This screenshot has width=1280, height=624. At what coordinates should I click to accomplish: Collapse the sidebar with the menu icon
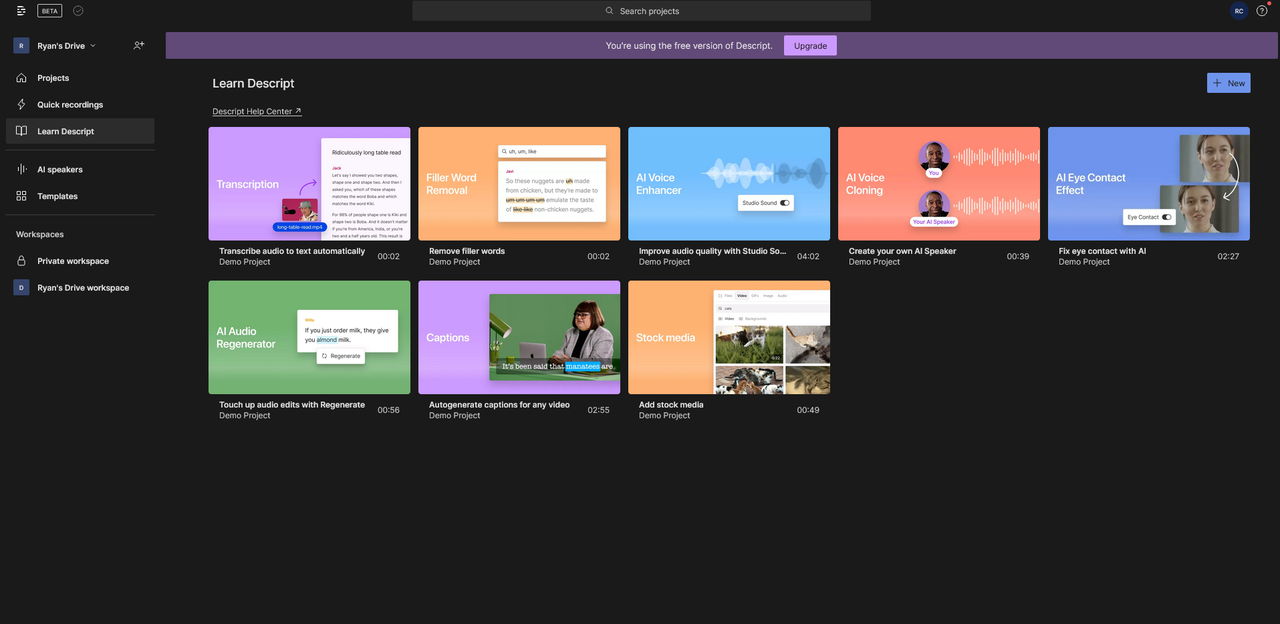(21, 11)
